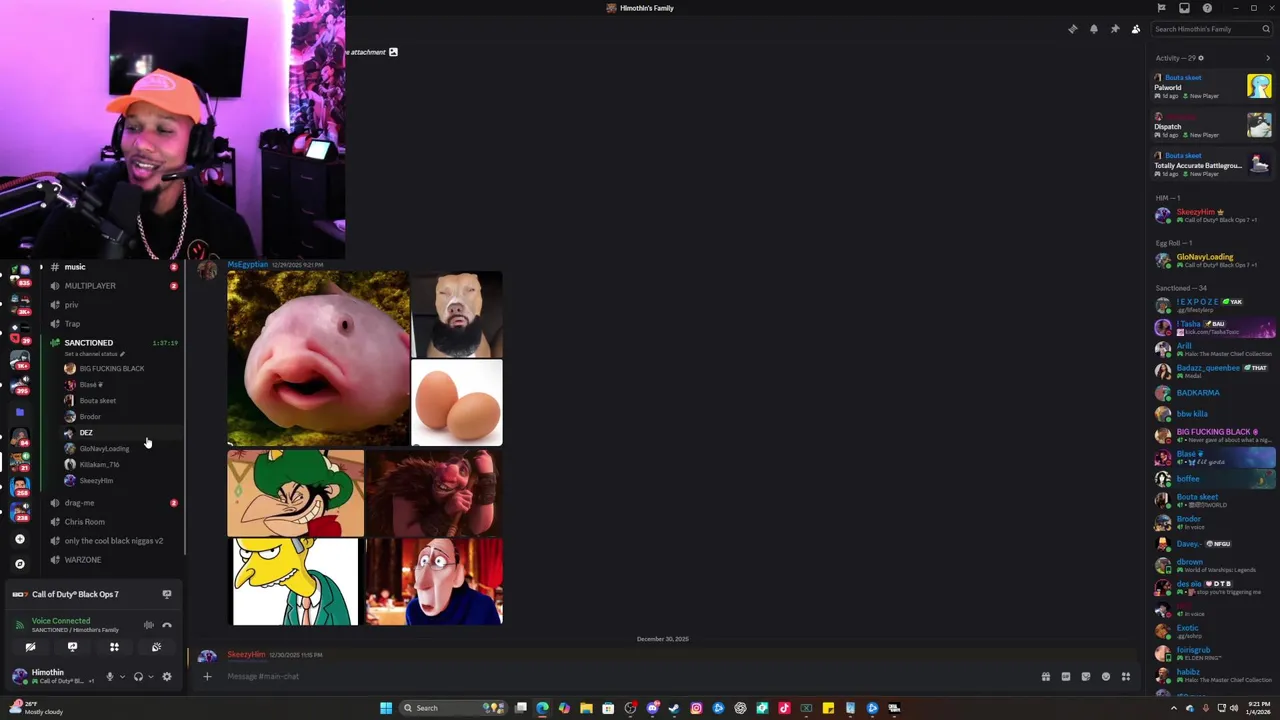This screenshot has height=720, width=1280.
Task: Toggle noise suppression waveform icon
Action: click(149, 625)
